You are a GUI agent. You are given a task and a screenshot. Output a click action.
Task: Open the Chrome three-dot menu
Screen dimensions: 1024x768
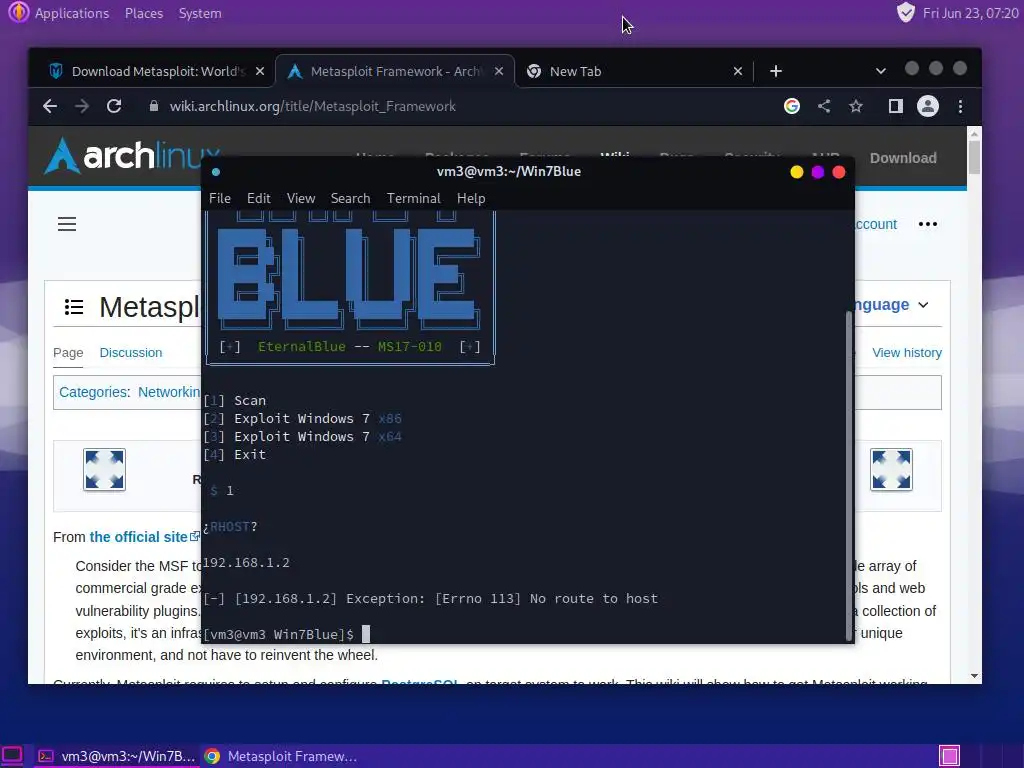pos(960,106)
